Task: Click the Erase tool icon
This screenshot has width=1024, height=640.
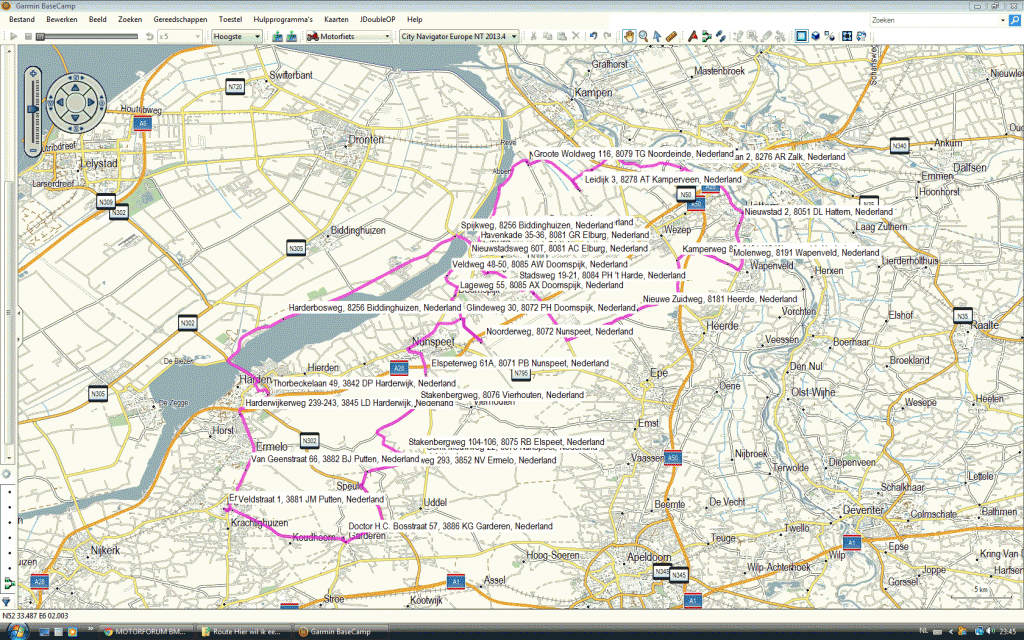Action: pos(766,37)
